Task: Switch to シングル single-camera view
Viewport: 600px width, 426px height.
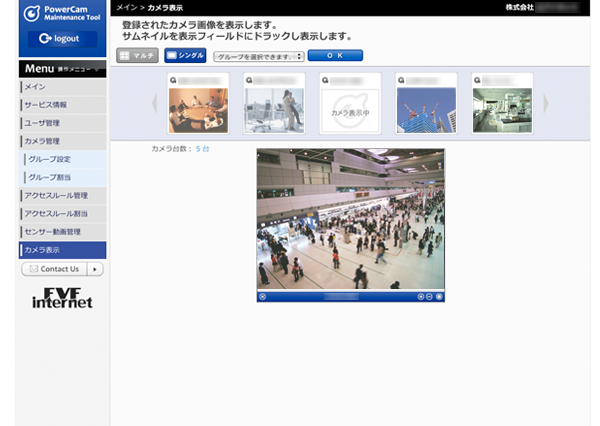Action: (x=185, y=55)
